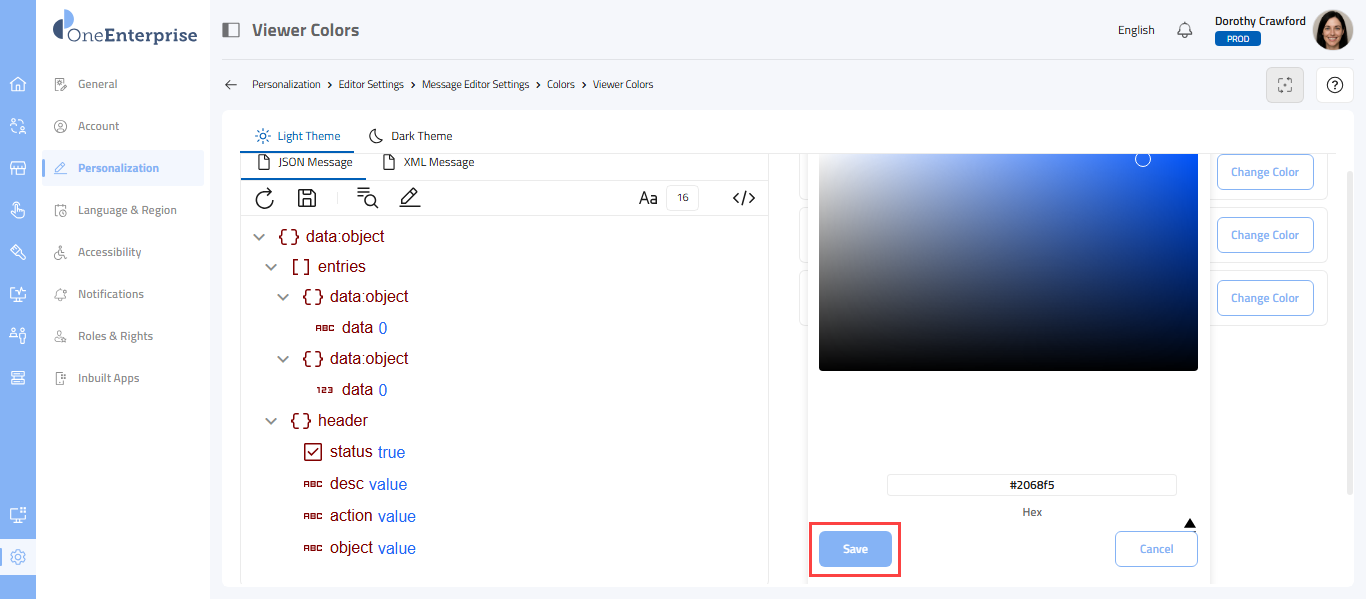Image resolution: width=1366 pixels, height=599 pixels.
Task: Click the search list icon in toolbar
Action: 367,198
